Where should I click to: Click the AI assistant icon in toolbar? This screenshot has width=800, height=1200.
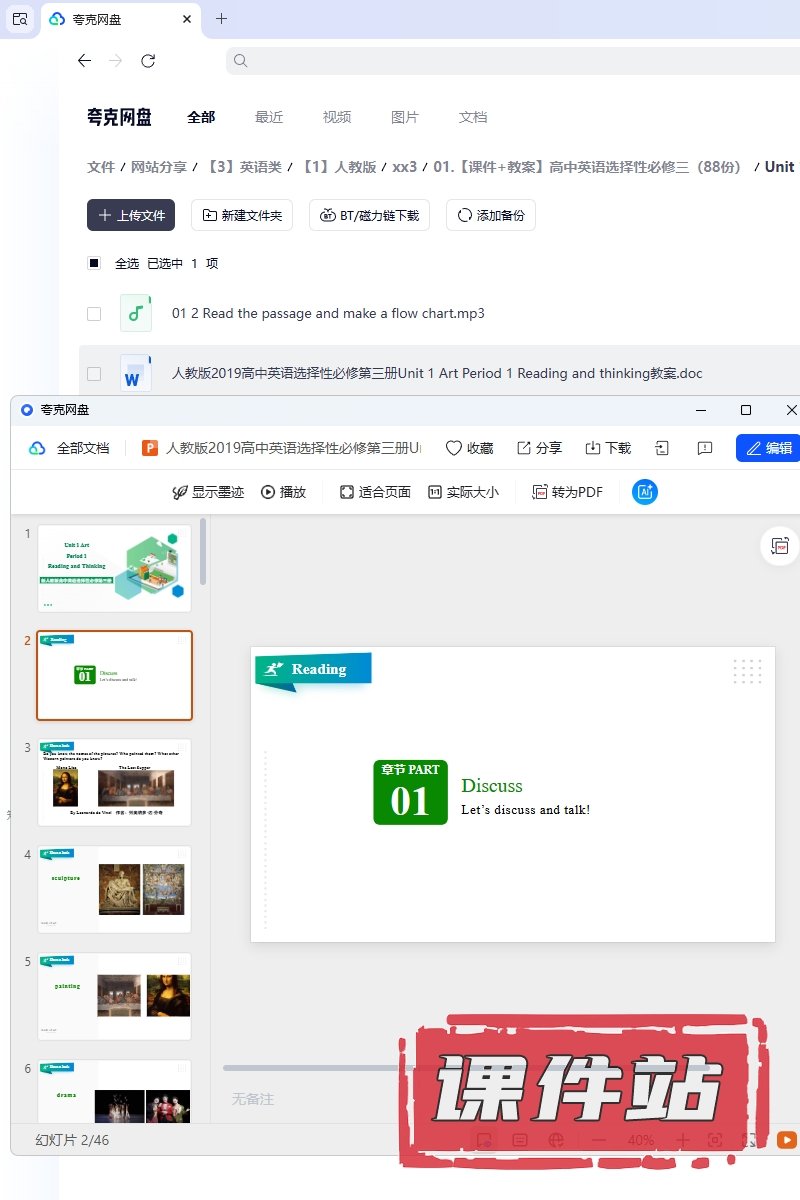(x=645, y=492)
